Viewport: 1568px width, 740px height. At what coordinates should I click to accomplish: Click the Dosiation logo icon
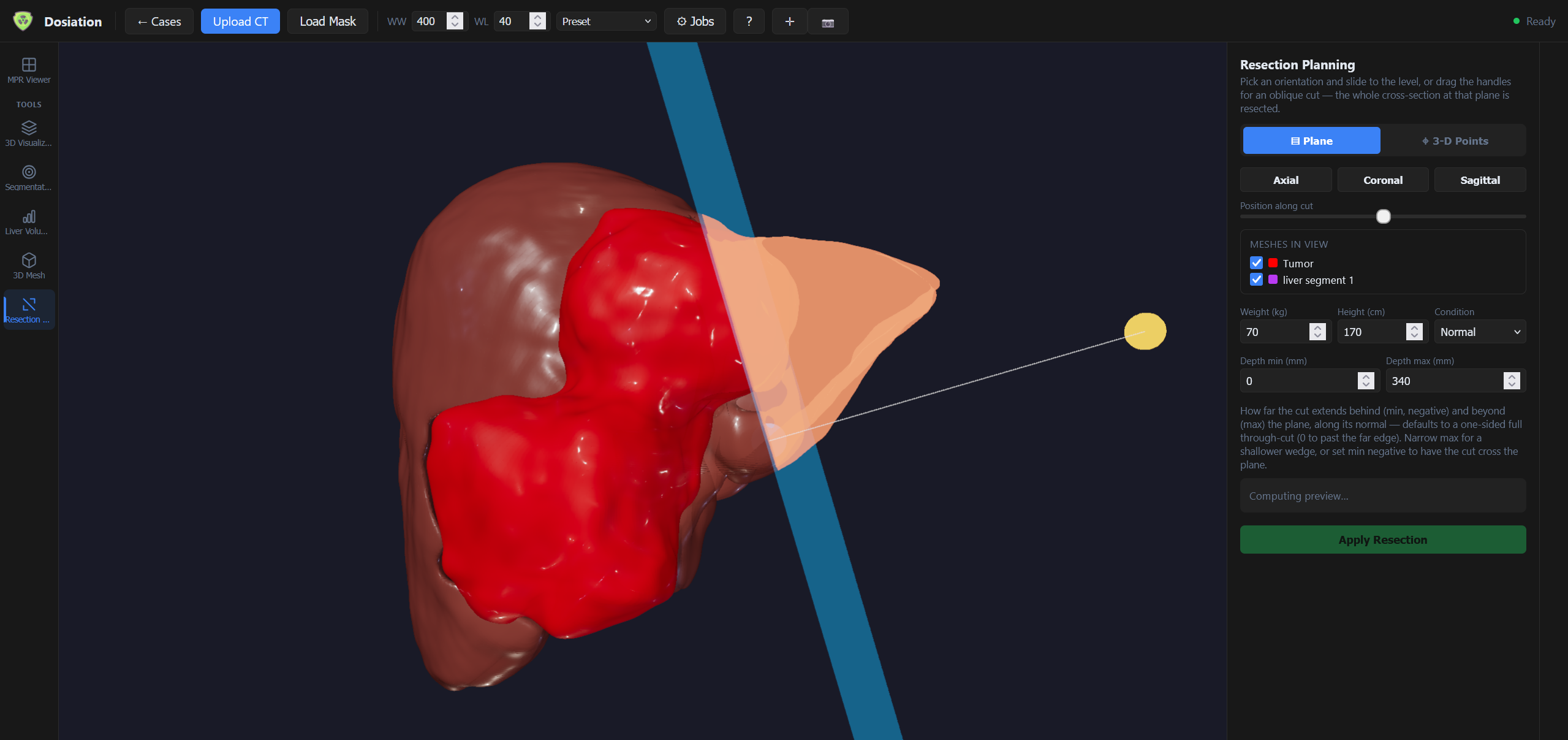click(x=23, y=21)
